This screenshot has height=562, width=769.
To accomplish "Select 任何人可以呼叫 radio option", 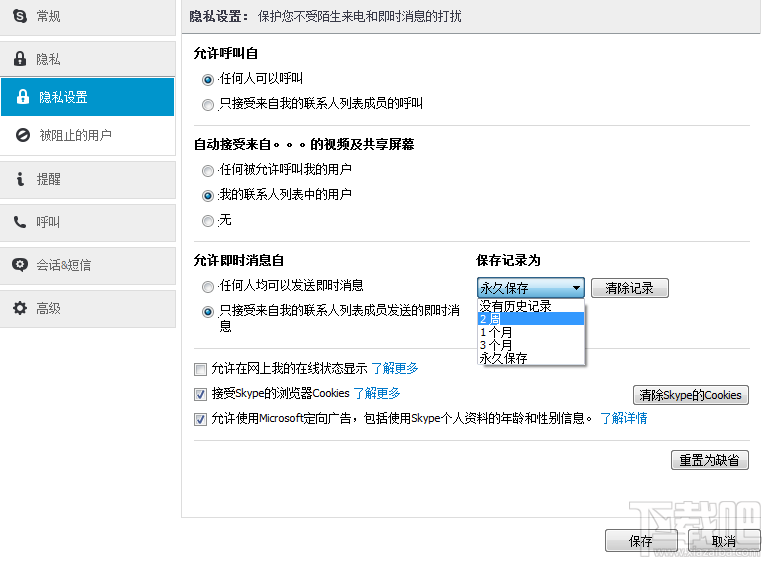I will pos(208,79).
